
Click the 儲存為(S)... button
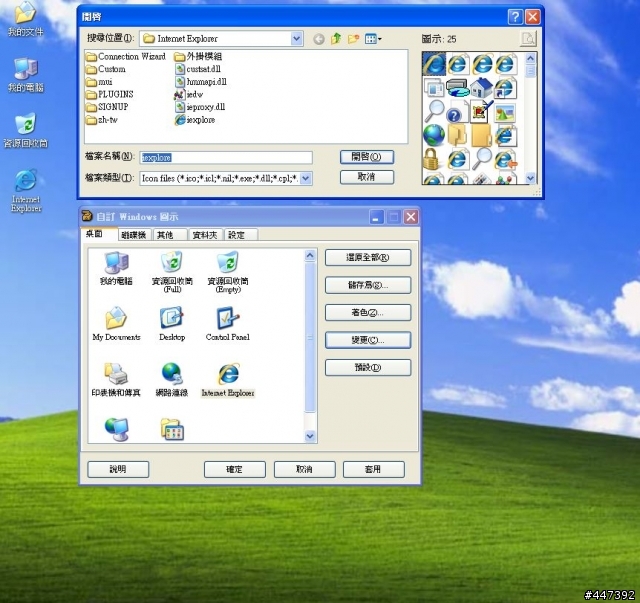[368, 285]
